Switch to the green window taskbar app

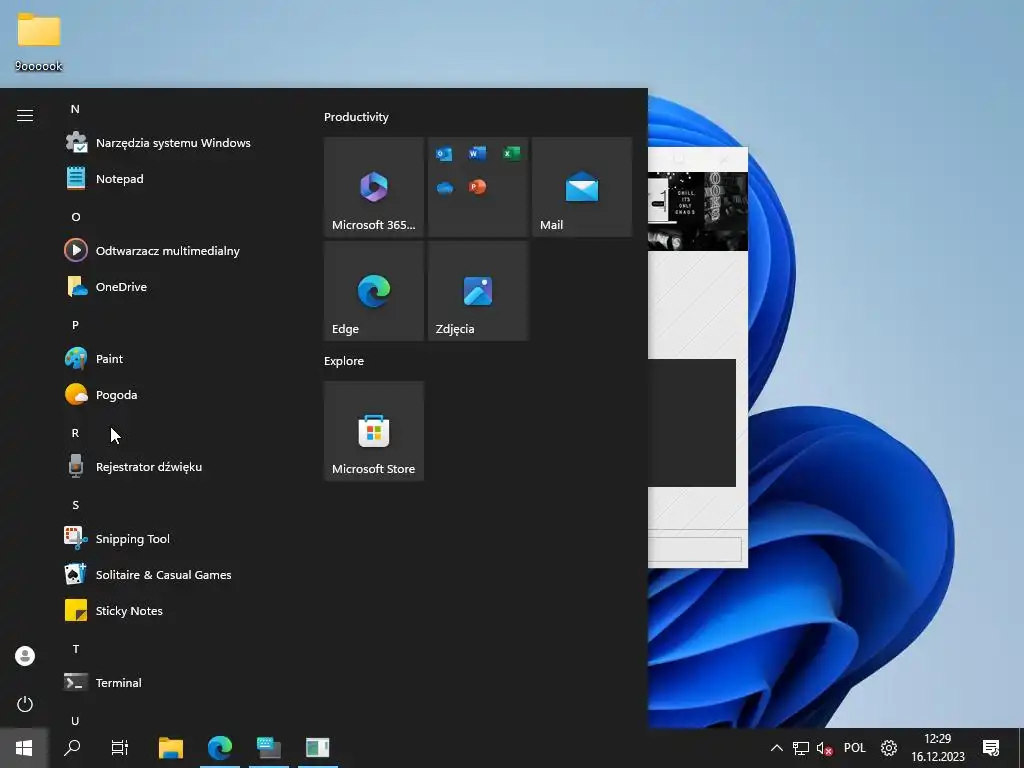click(x=318, y=748)
